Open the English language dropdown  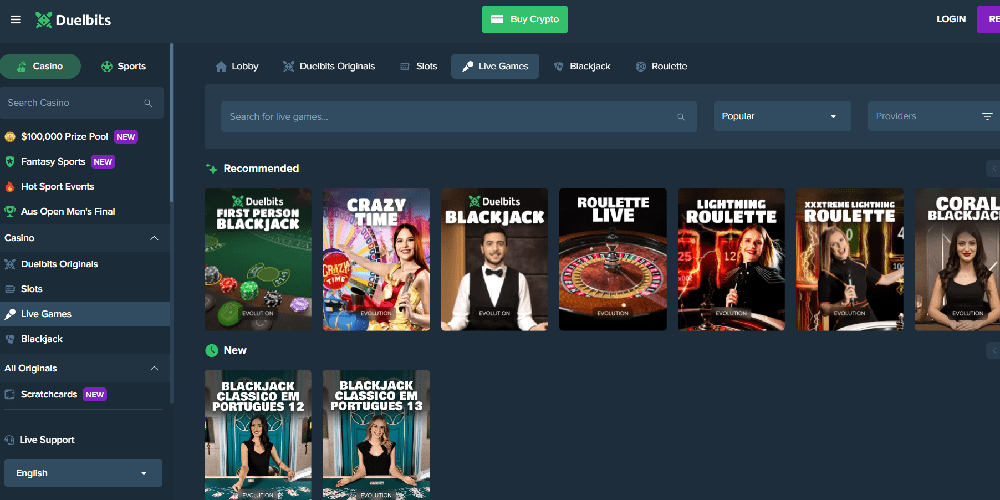click(82, 473)
